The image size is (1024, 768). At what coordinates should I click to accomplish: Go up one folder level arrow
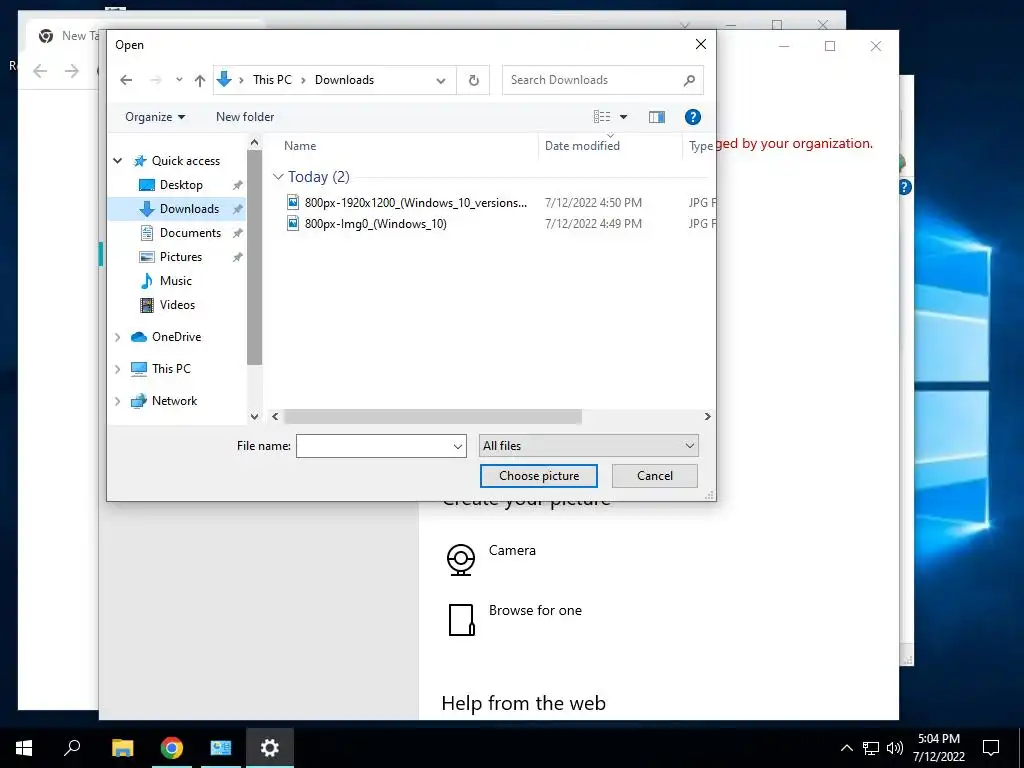coord(200,80)
